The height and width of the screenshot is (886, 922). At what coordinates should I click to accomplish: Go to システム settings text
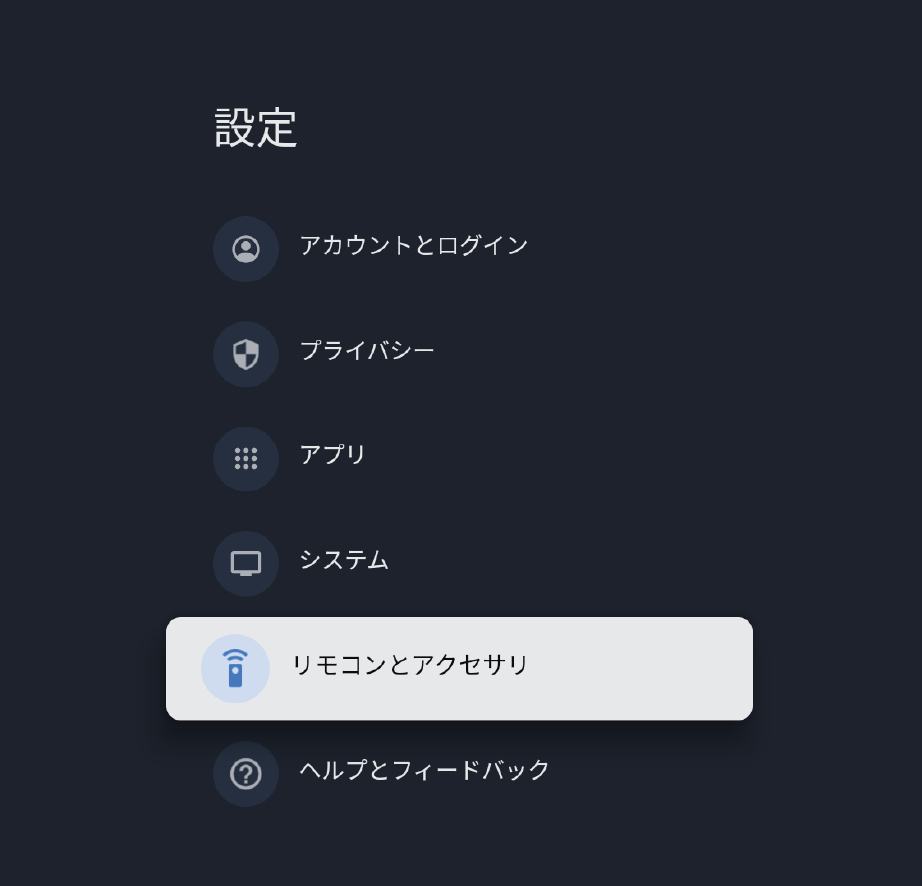click(344, 560)
